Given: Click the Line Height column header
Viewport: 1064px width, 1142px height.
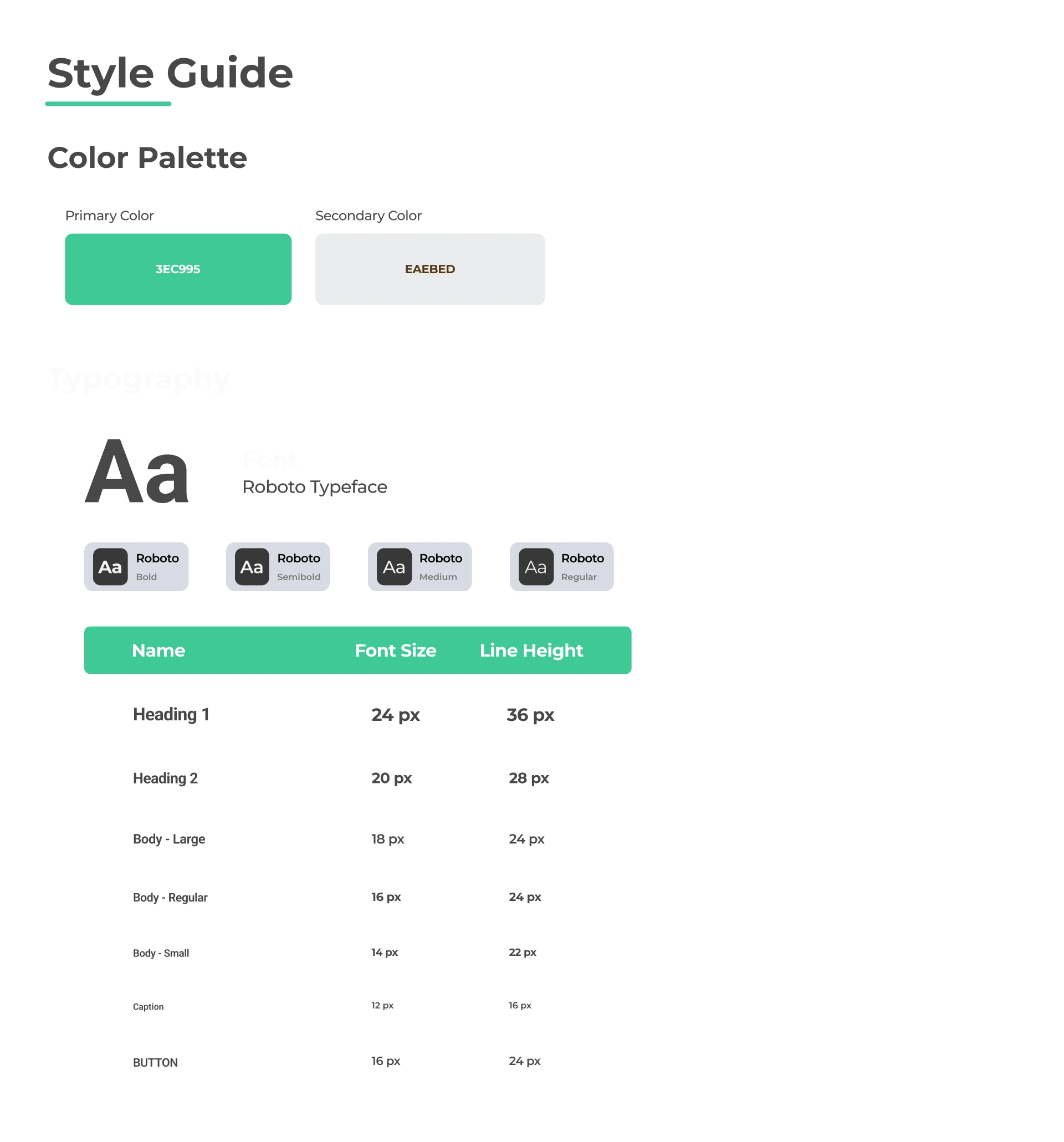Looking at the screenshot, I should (531, 650).
